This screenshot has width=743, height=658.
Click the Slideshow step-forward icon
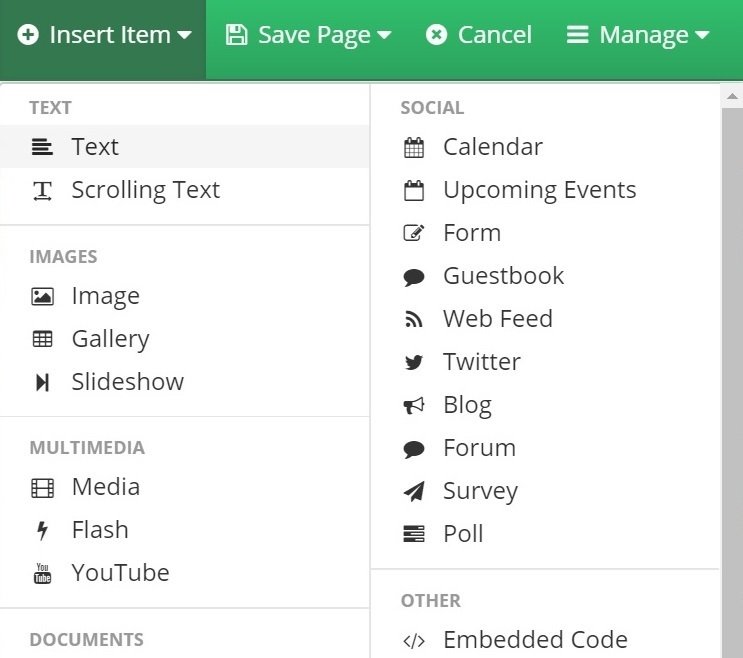(42, 382)
